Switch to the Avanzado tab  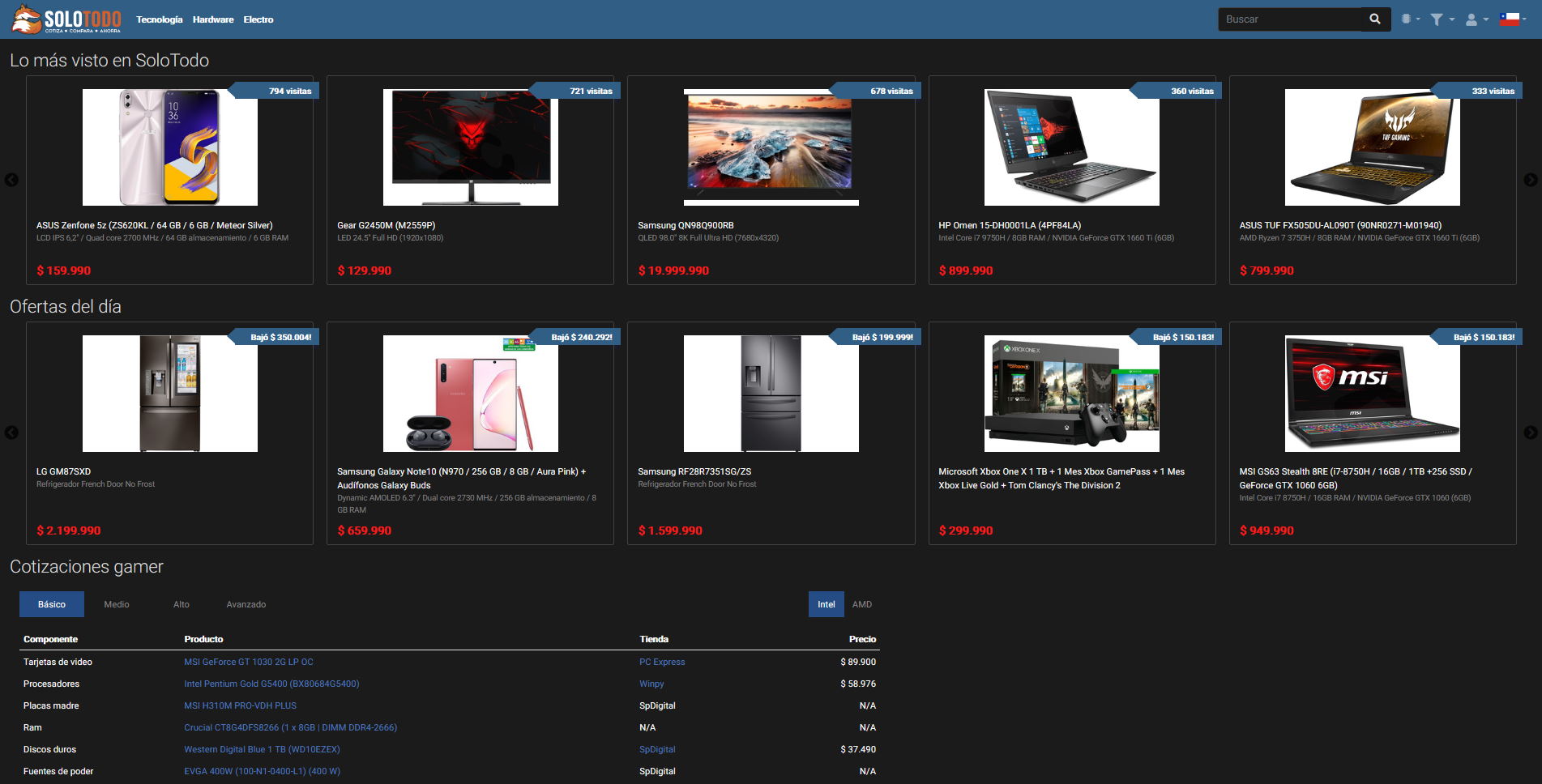(246, 604)
